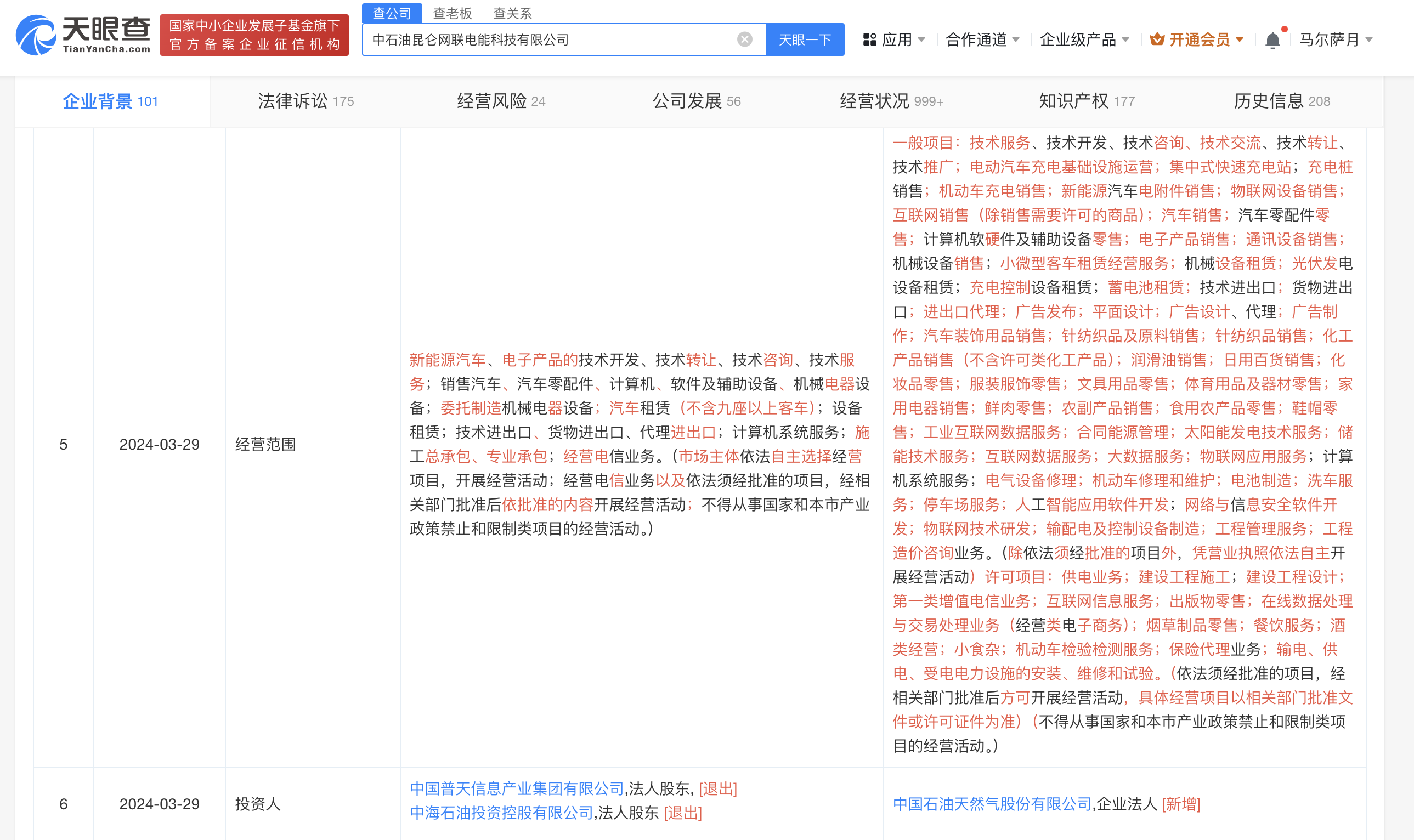The width and height of the screenshot is (1414, 840).
Task: Clear the search box with X icon
Action: point(744,39)
